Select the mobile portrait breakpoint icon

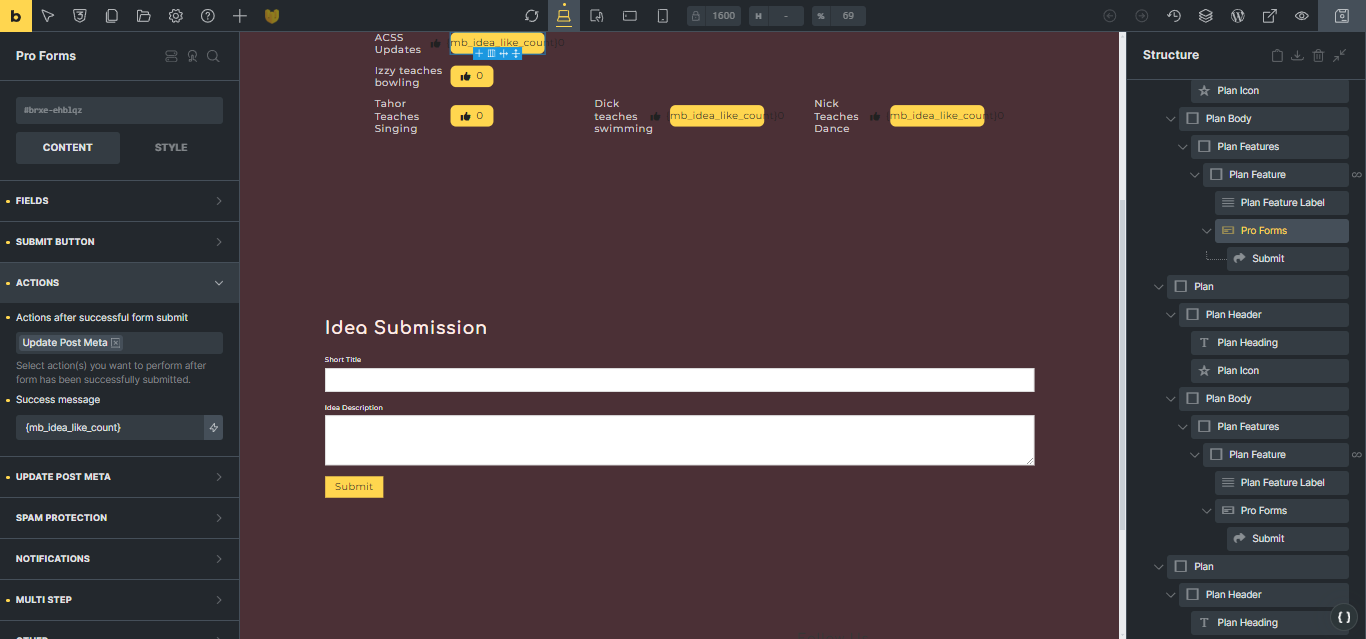coord(662,16)
